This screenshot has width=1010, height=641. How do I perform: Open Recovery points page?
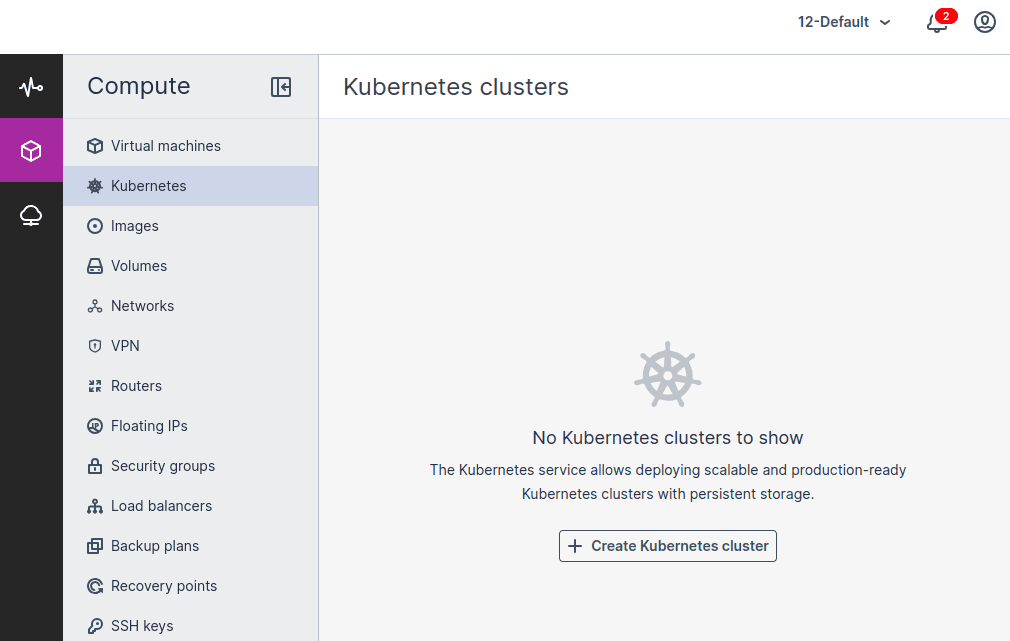tap(191, 586)
